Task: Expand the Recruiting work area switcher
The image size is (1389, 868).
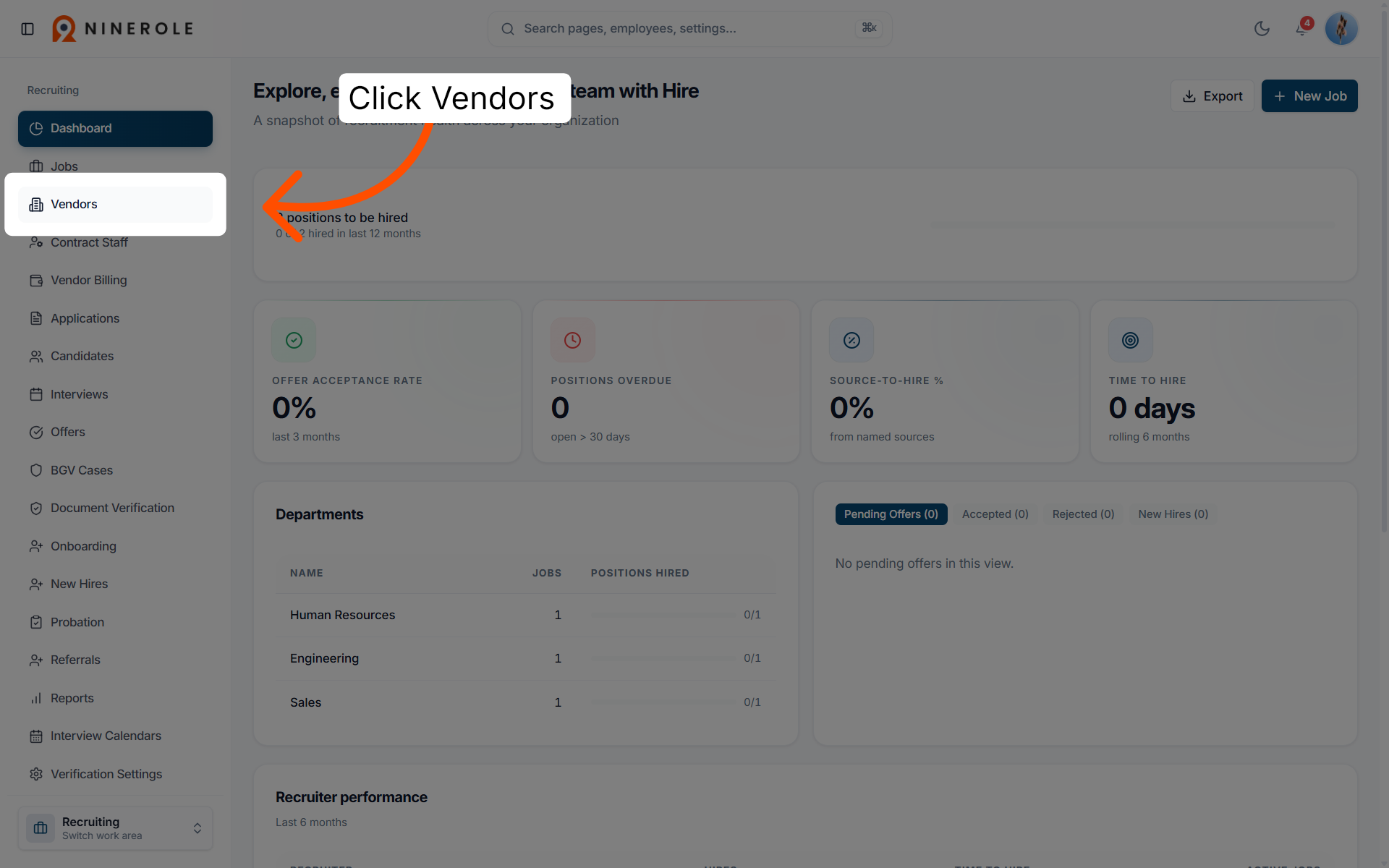Action: point(115,828)
